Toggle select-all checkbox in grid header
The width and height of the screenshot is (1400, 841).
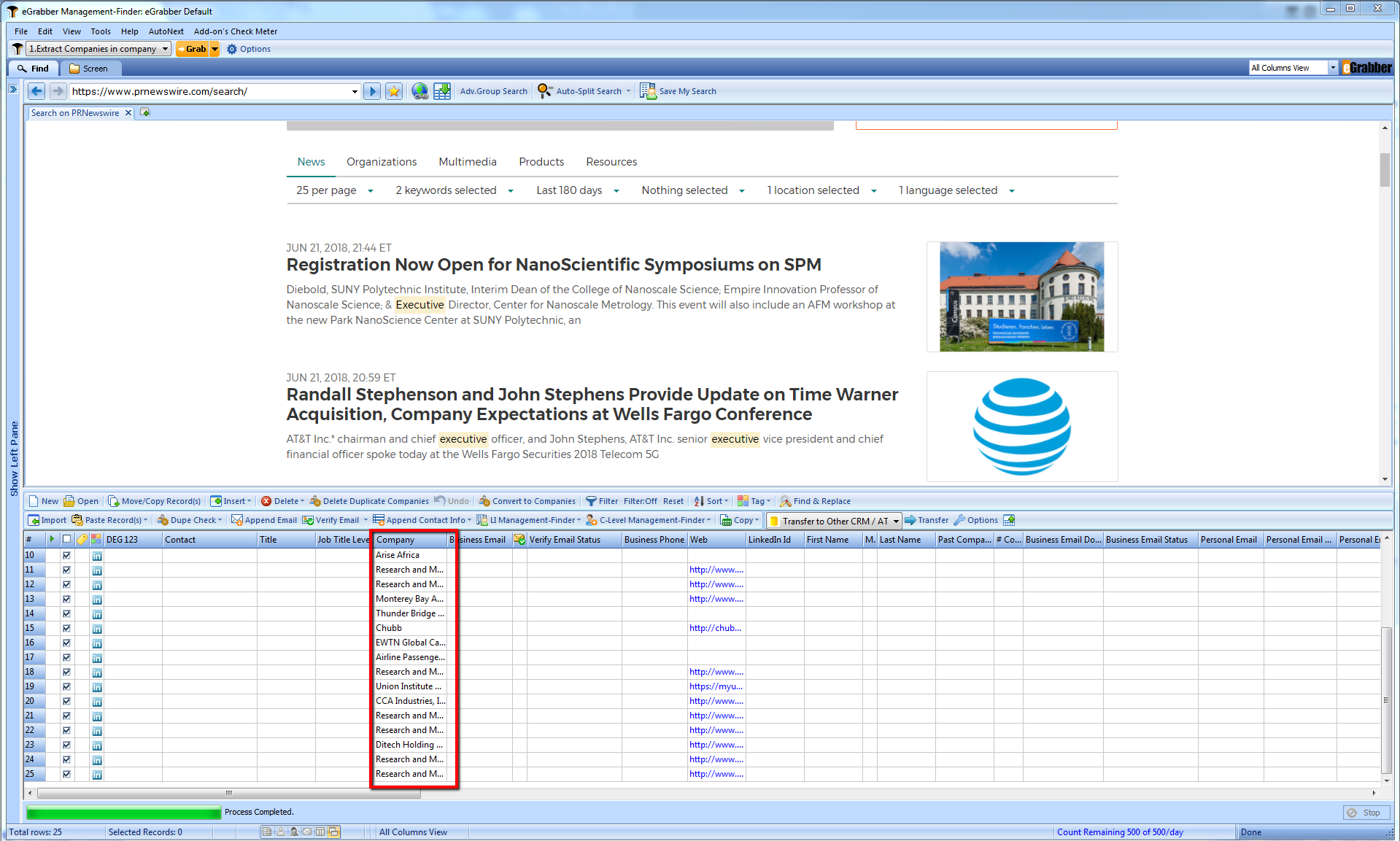[x=66, y=540]
